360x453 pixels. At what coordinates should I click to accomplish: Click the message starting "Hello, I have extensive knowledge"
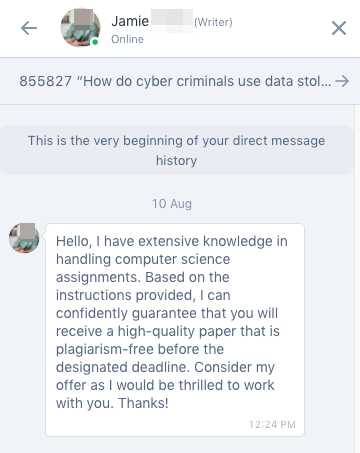tap(175, 330)
